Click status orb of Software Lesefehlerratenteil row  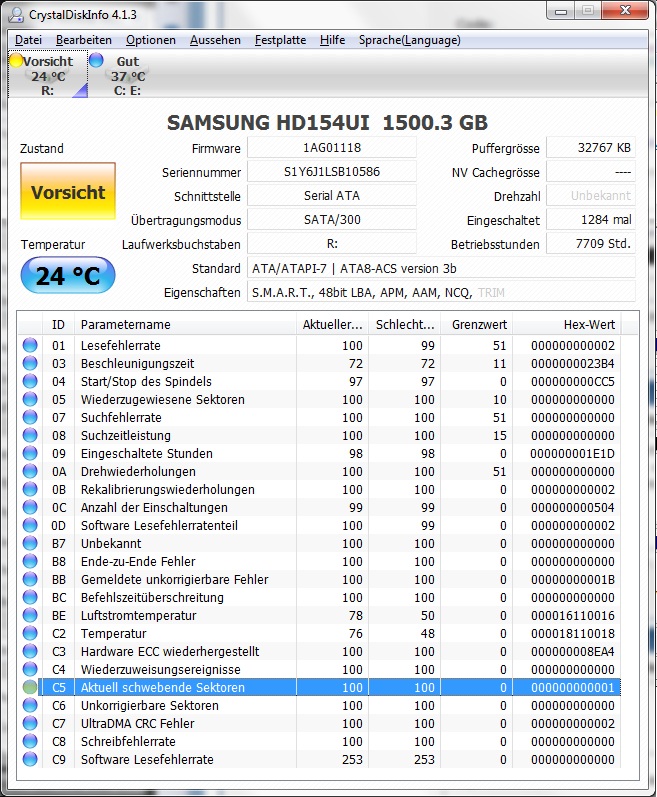pos(30,525)
